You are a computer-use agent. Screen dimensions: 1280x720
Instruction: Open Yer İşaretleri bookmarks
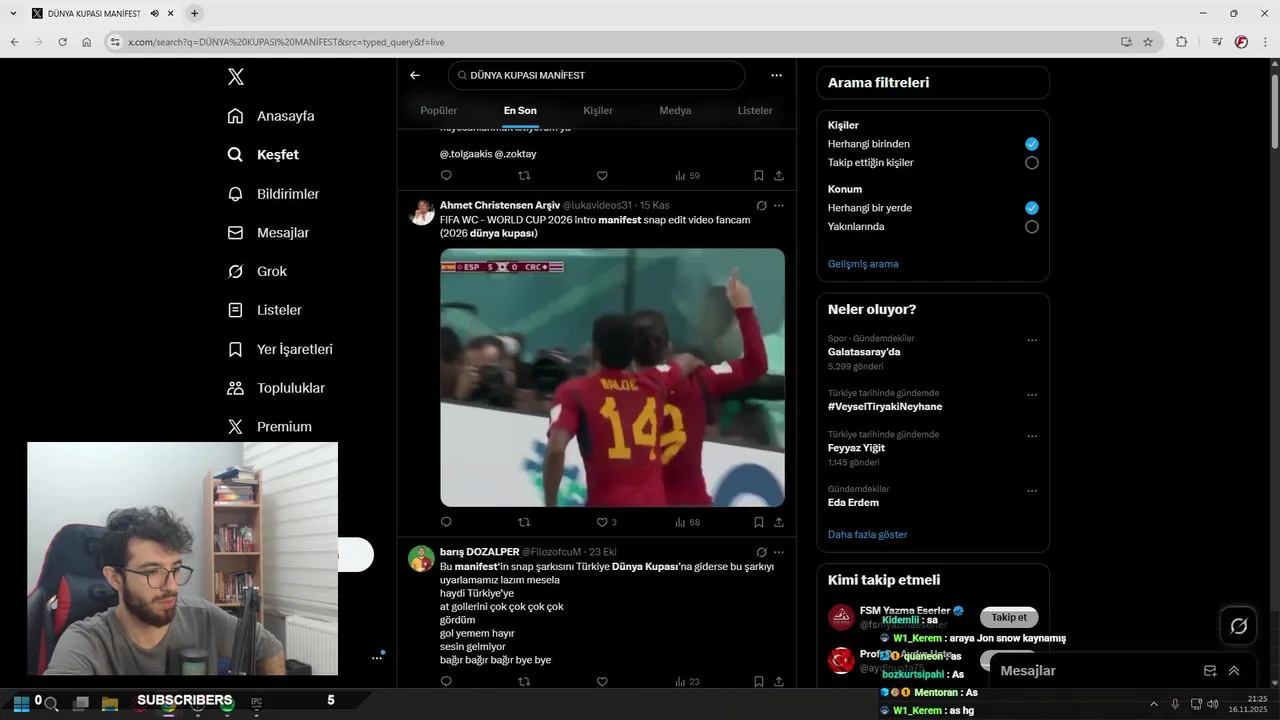pos(280,349)
